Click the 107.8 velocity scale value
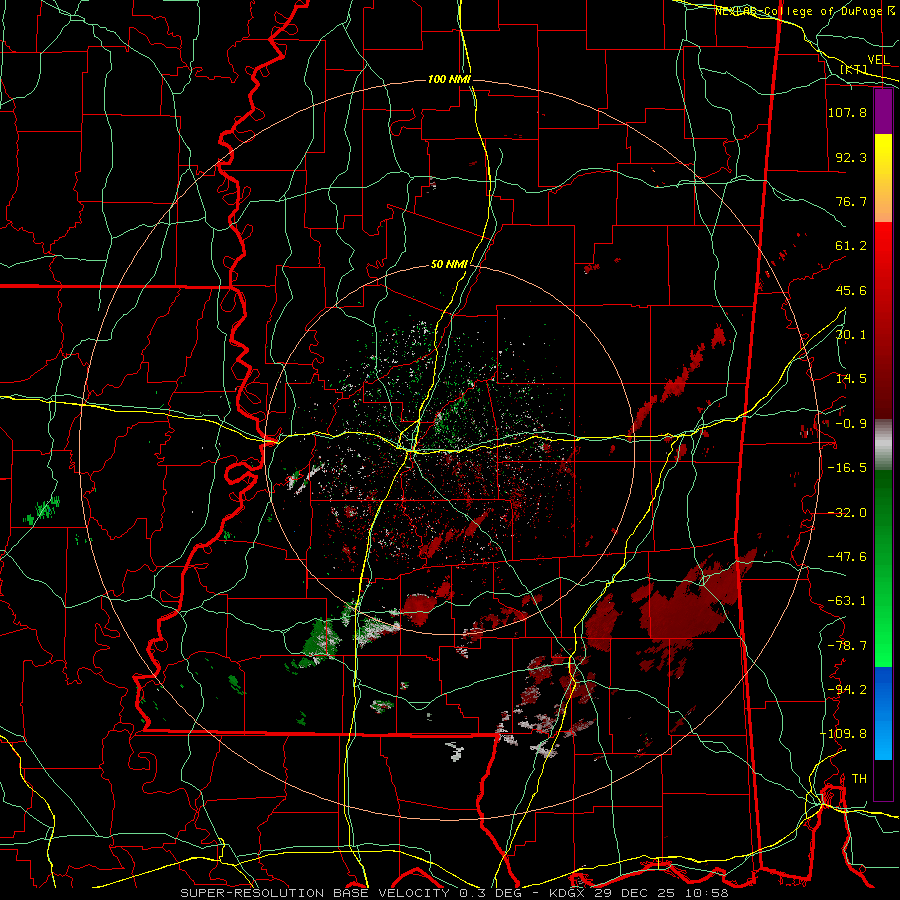The height and width of the screenshot is (900, 900). pyautogui.click(x=847, y=112)
